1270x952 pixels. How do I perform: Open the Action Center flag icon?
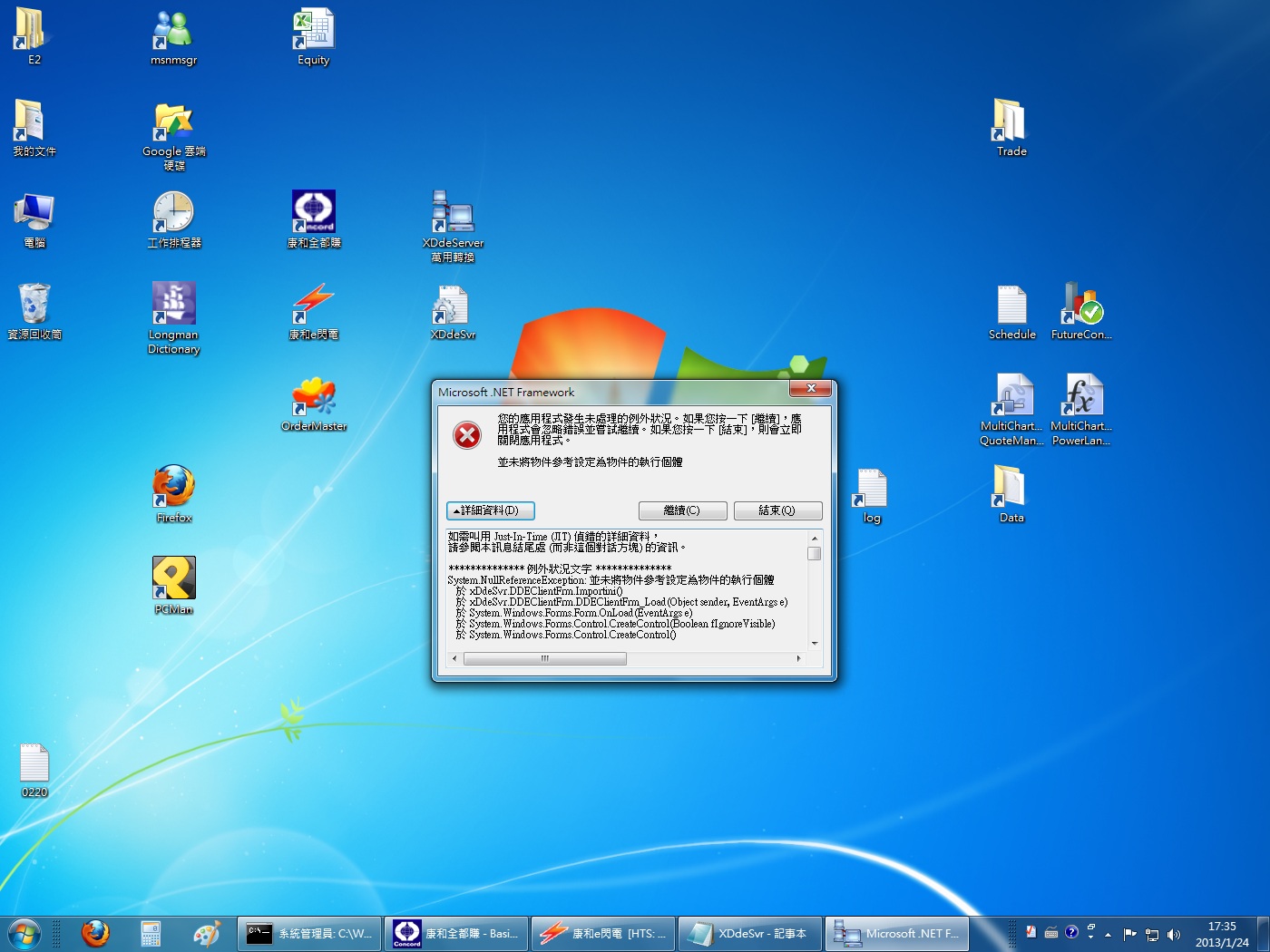pyautogui.click(x=1129, y=934)
